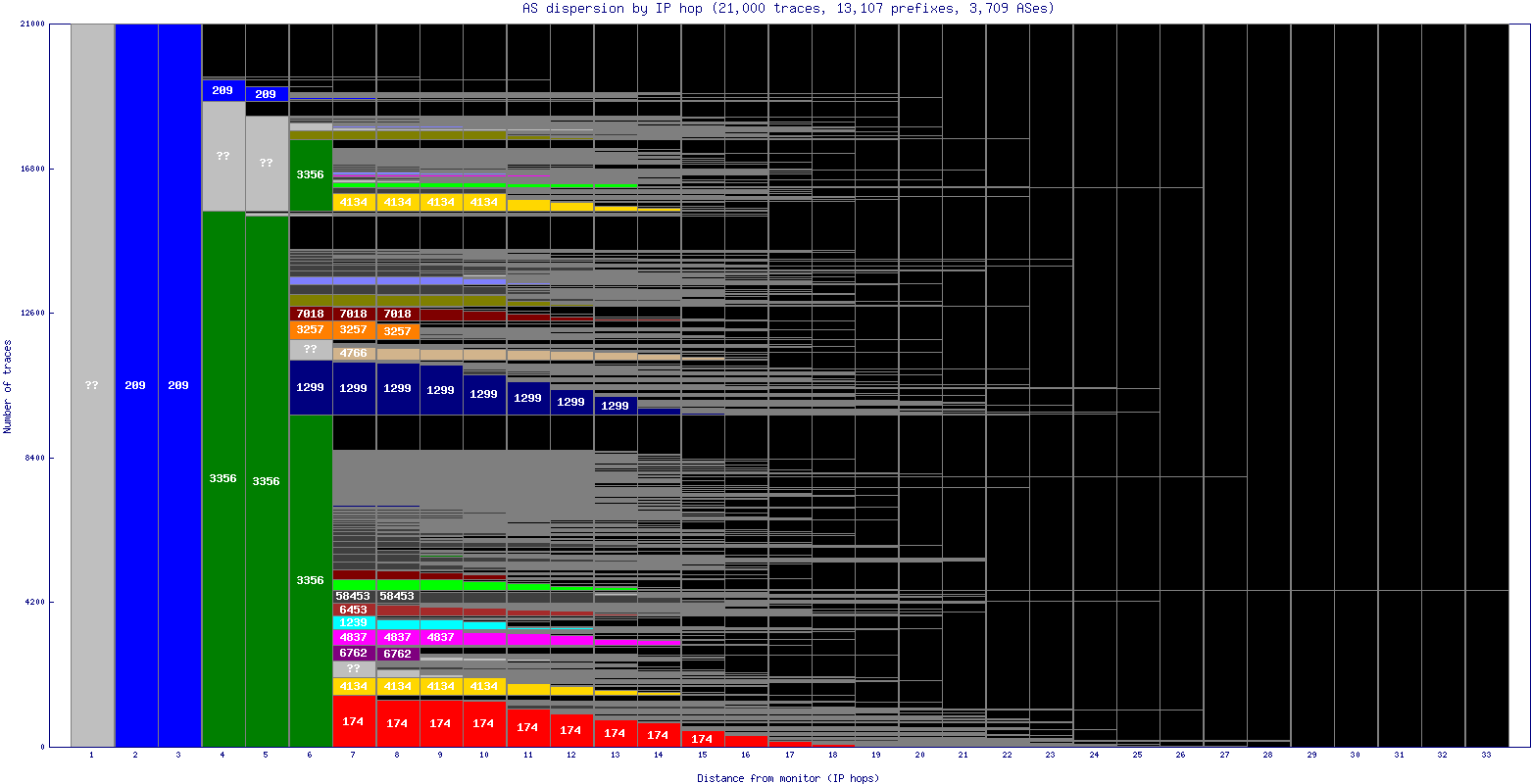Click the orange 3257 segment at hop 8

click(398, 331)
